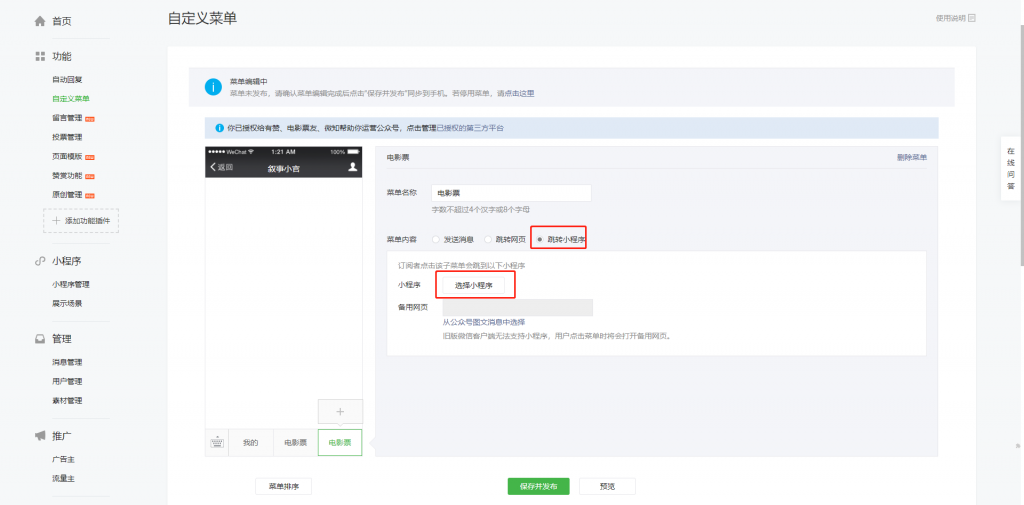Open the 已授权的第三方平台 link
Viewport: 1024px width, 505px height.
[470, 128]
